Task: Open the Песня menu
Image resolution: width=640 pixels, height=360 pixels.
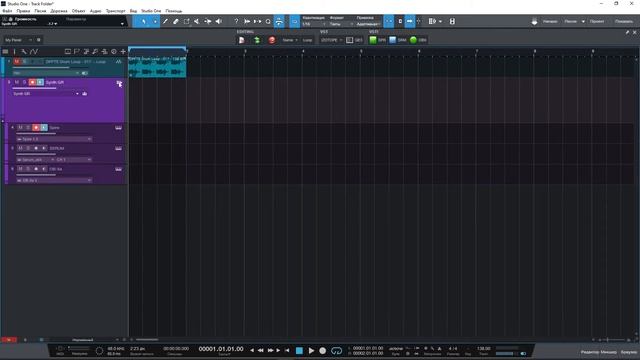Action: (x=40, y=11)
